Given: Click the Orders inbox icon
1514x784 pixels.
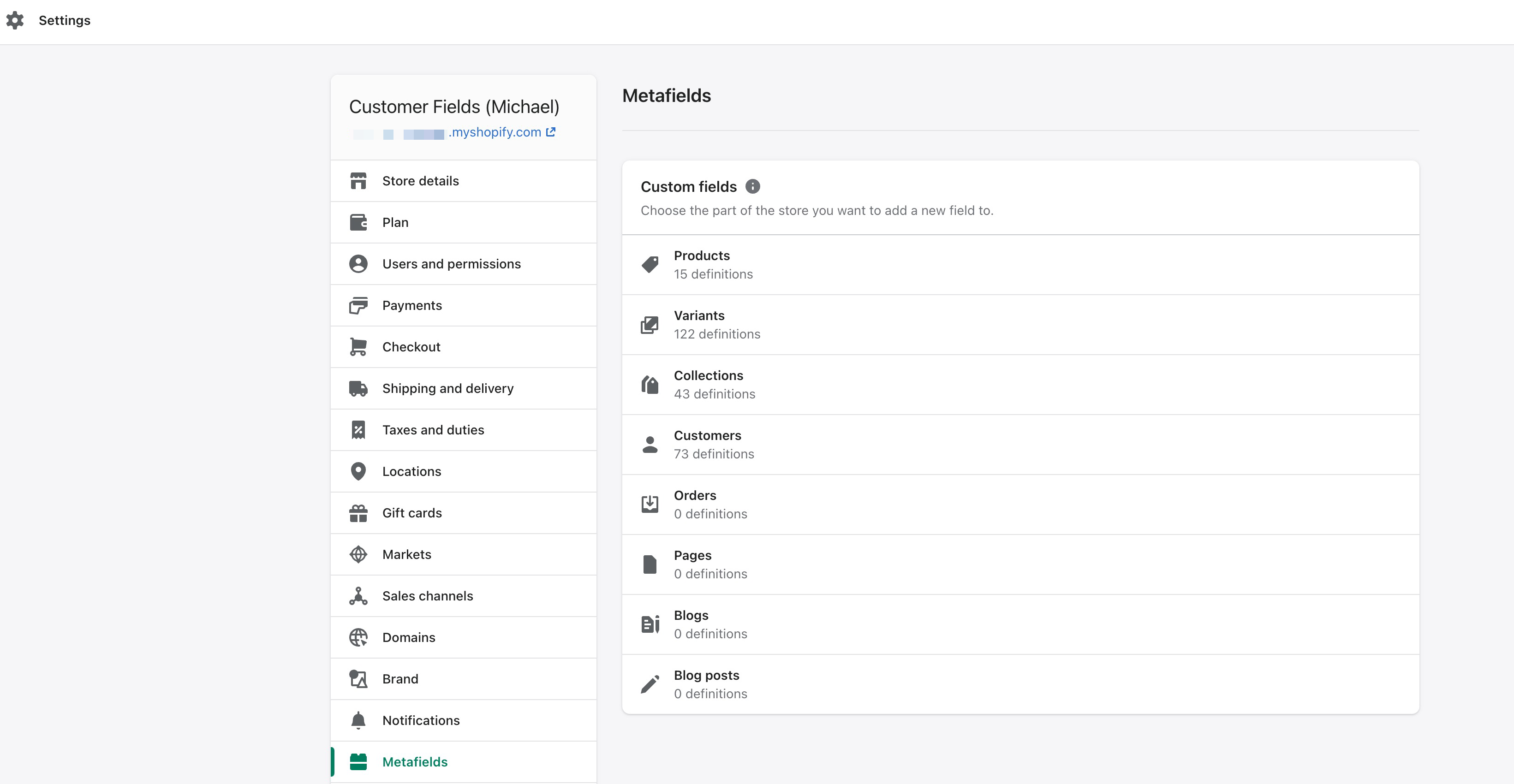Looking at the screenshot, I should pos(650,504).
